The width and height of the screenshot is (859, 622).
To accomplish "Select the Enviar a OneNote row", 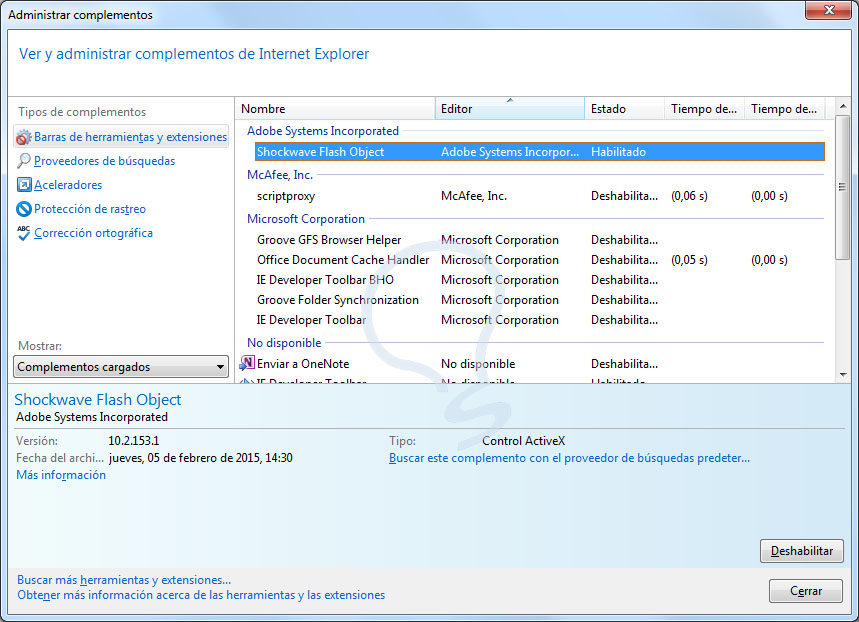I will click(531, 363).
